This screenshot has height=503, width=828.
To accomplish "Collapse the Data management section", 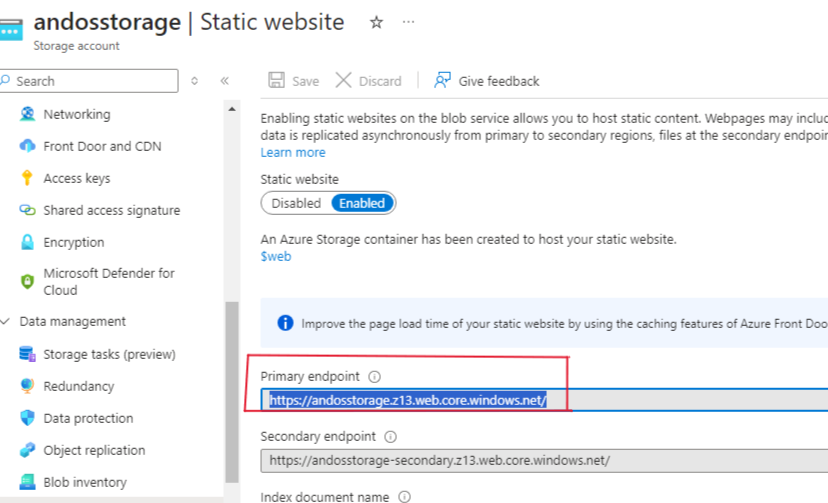I will click(x=7, y=322).
